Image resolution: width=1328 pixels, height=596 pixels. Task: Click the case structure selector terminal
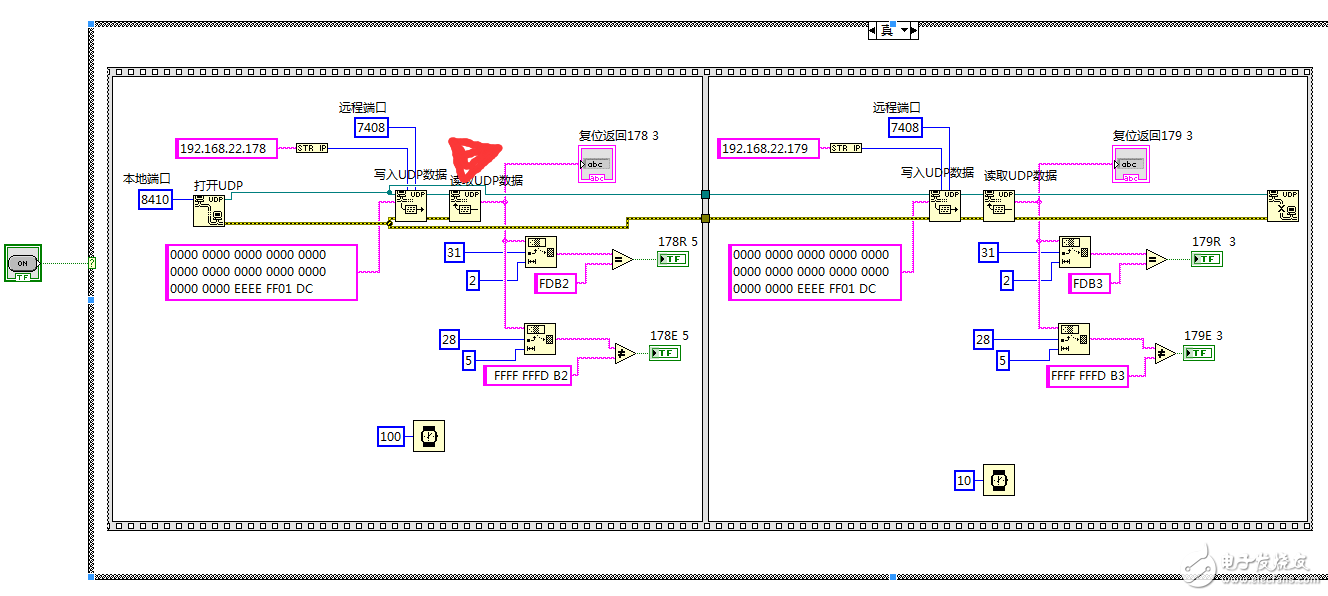click(x=92, y=263)
